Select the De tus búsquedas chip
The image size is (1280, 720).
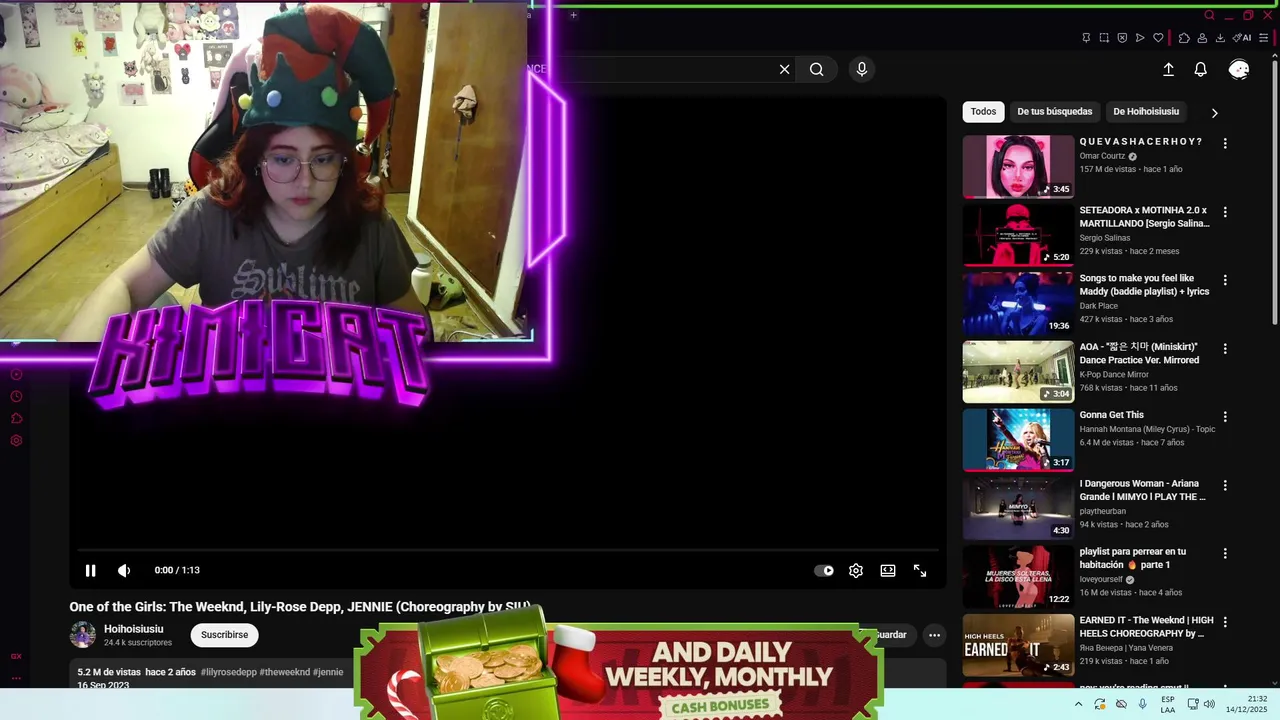[x=1055, y=111]
